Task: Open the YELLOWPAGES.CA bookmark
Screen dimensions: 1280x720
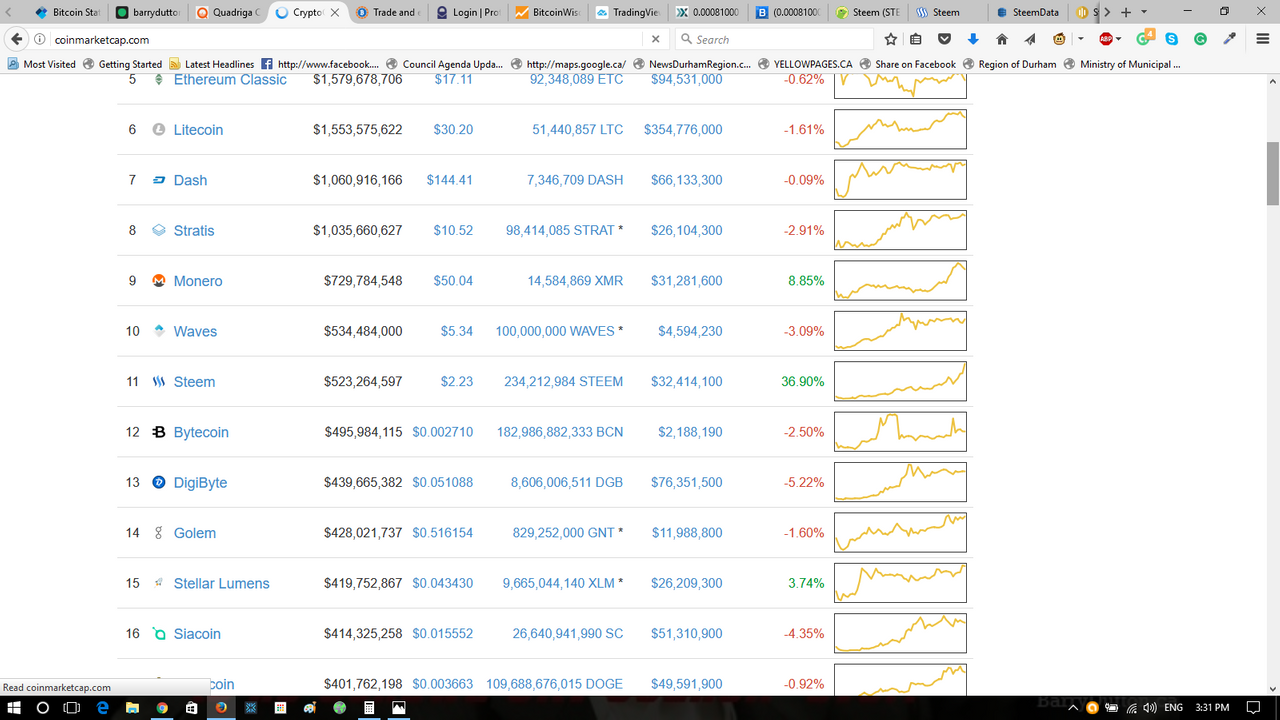Action: [805, 64]
